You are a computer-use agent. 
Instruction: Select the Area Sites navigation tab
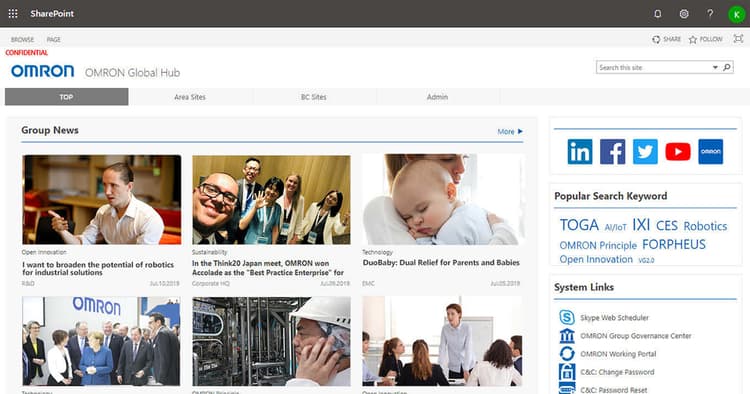pyautogui.click(x=190, y=97)
